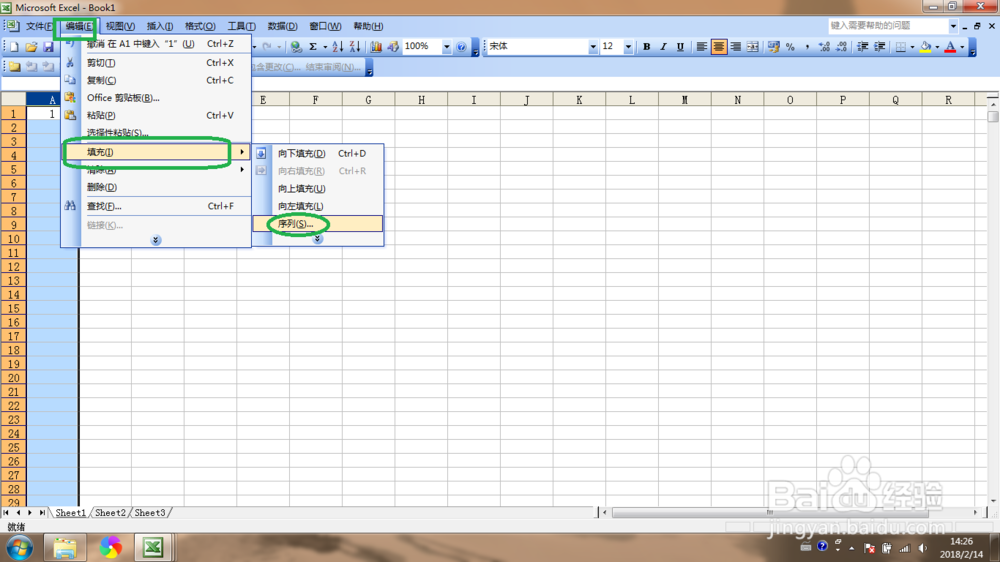The width and height of the screenshot is (1000, 562).
Task: Switch to Sheet2 tab
Action: (110, 513)
